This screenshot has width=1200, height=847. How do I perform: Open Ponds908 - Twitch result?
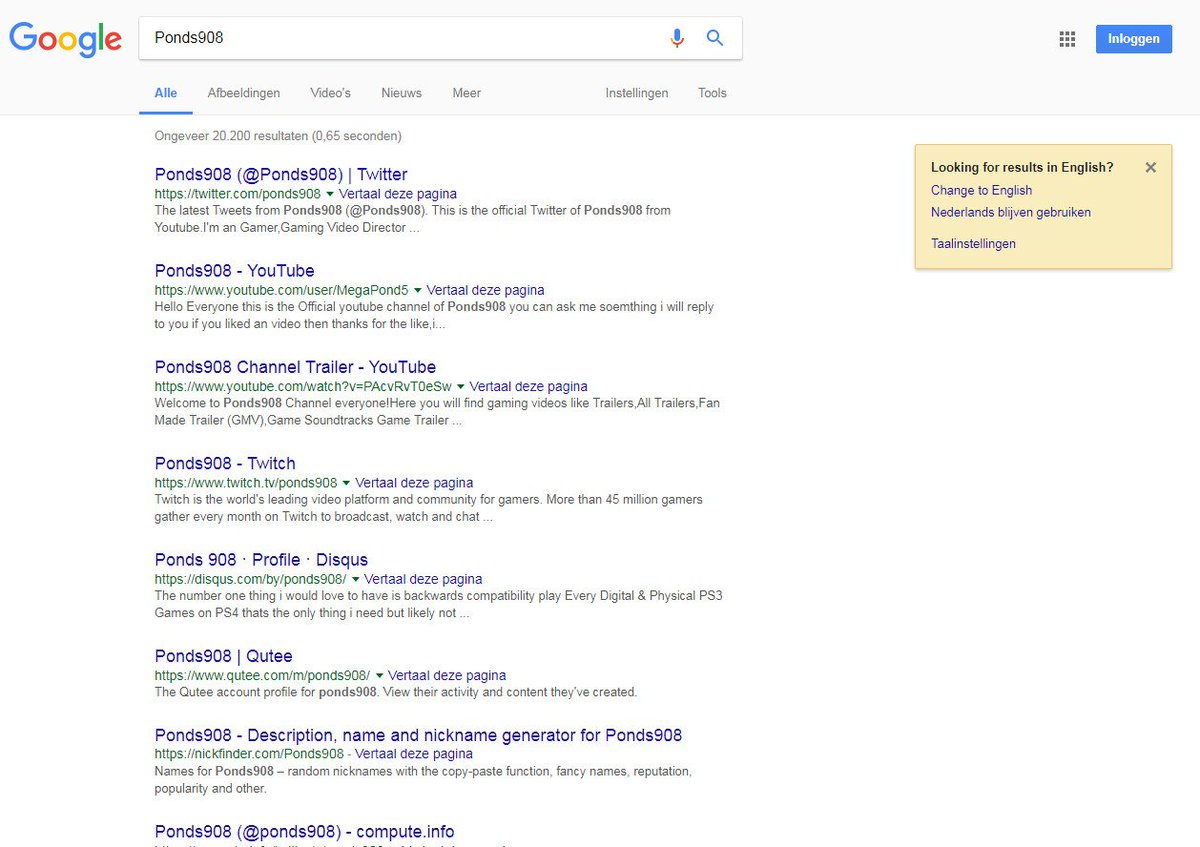click(225, 464)
